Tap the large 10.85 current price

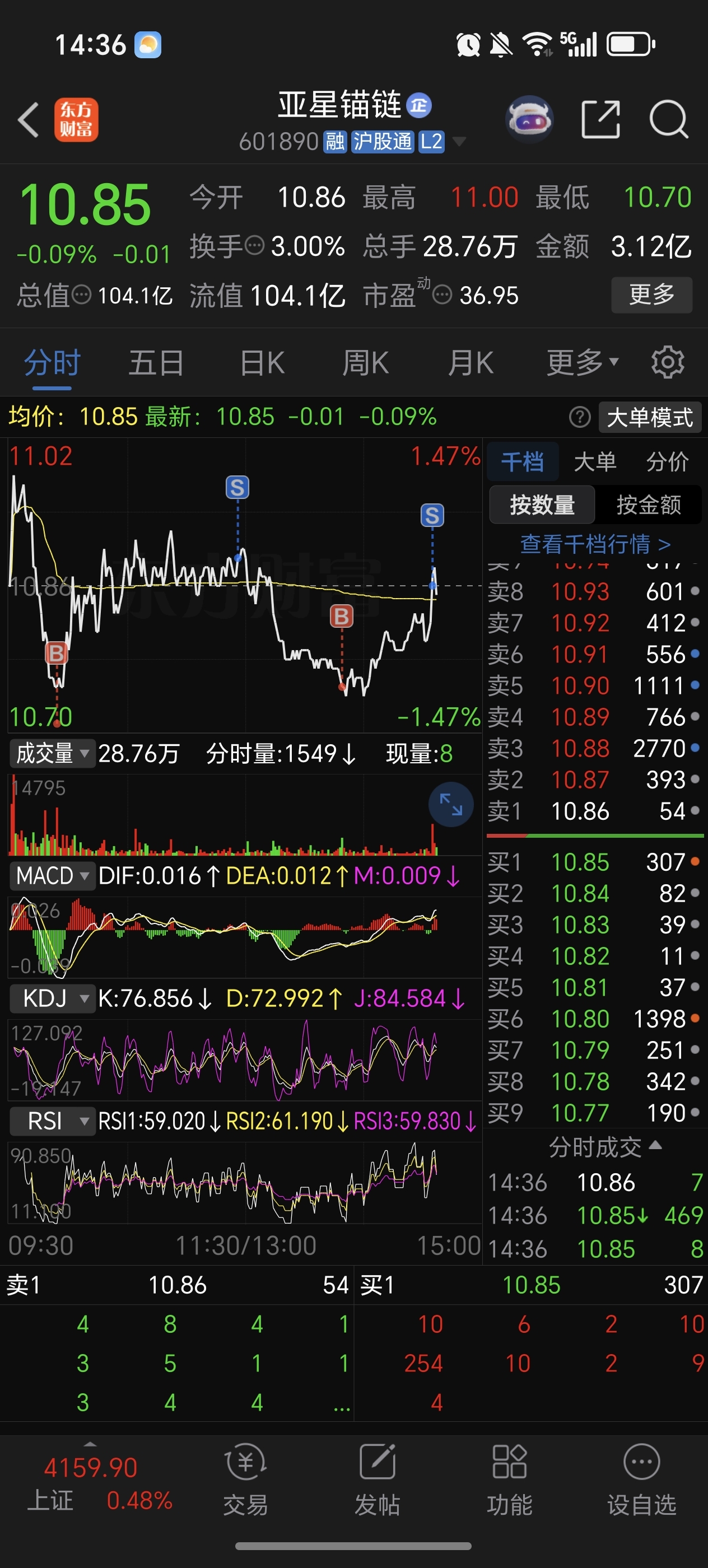tap(85, 205)
